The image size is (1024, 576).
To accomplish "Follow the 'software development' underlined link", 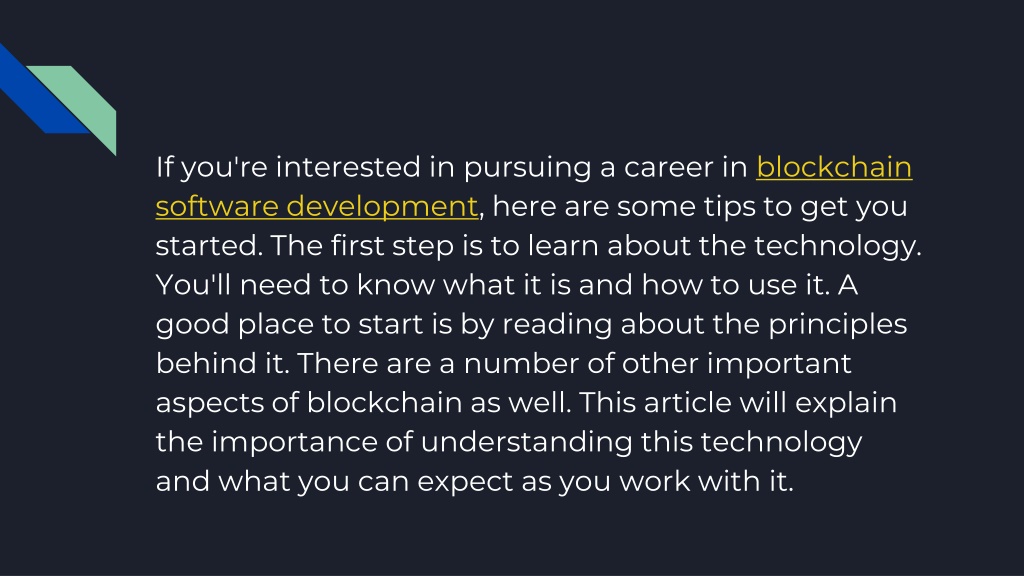I will click(x=317, y=206).
